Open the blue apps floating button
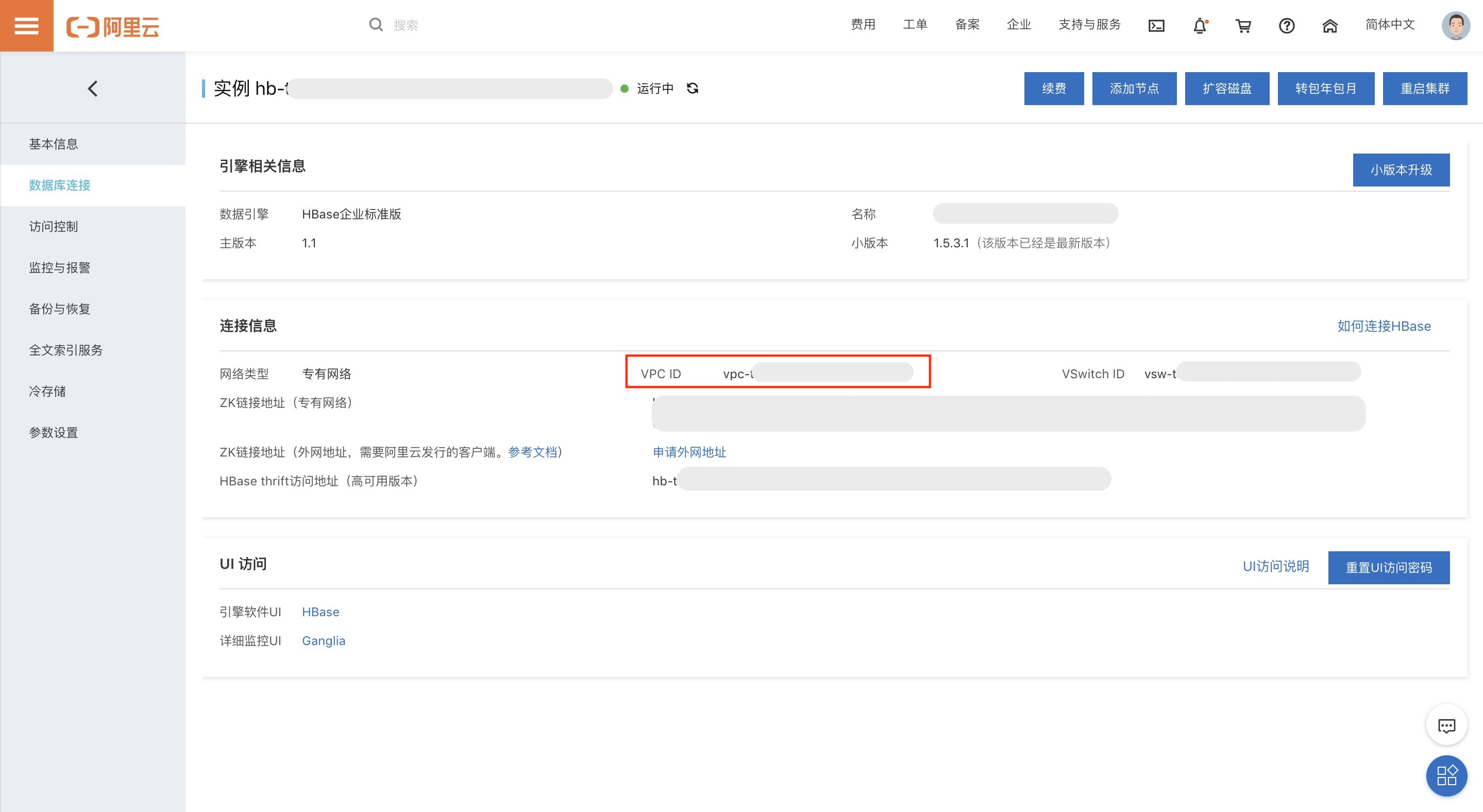The width and height of the screenshot is (1483, 812). [x=1446, y=776]
